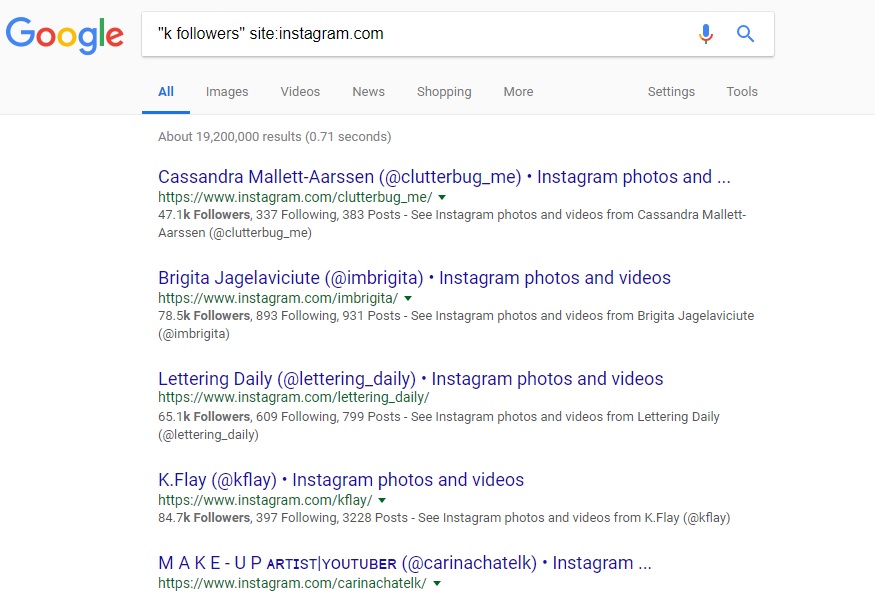
Task: Click the instagram.com/kflay URL text
Action: [265, 500]
